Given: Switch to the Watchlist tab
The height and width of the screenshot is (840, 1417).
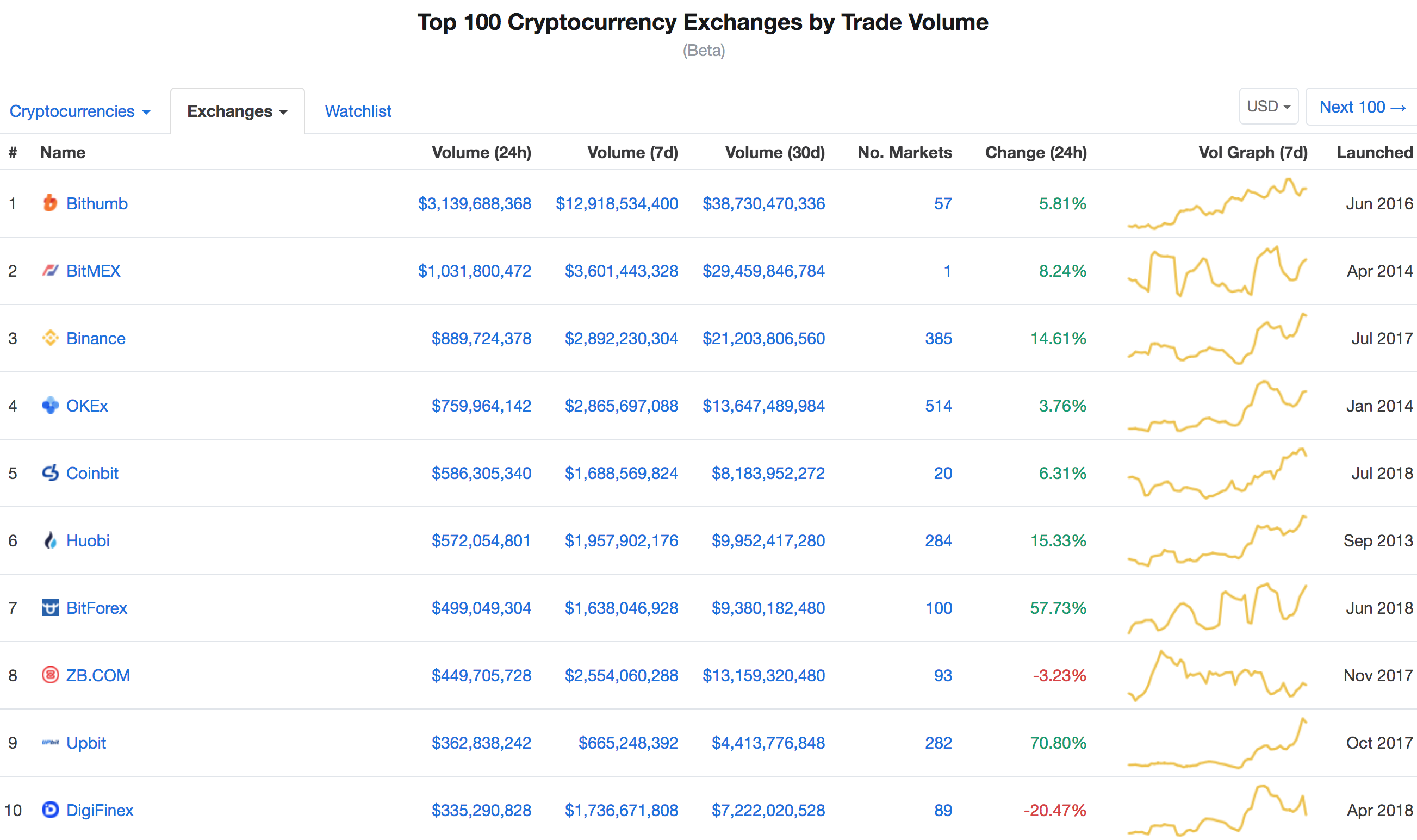Looking at the screenshot, I should click(358, 111).
